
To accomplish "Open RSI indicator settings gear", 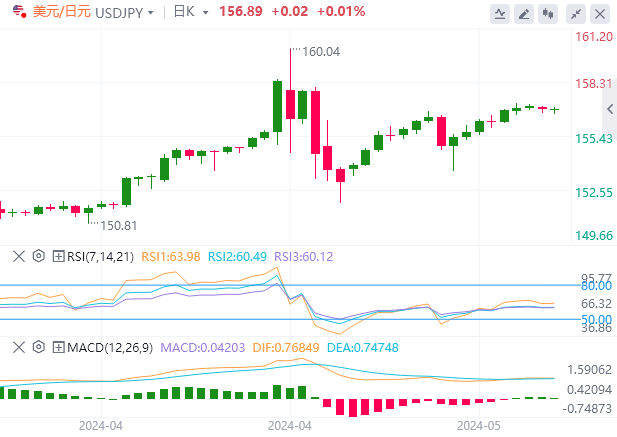I will click(39, 256).
